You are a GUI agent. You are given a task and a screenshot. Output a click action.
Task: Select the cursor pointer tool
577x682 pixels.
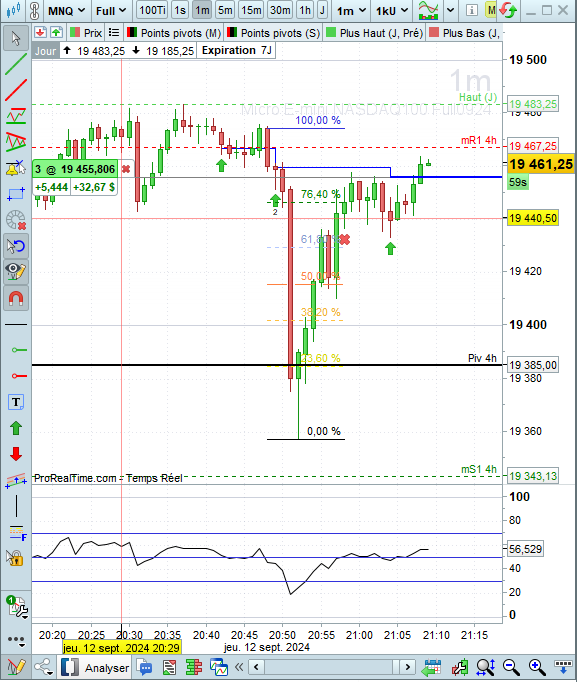point(16,38)
